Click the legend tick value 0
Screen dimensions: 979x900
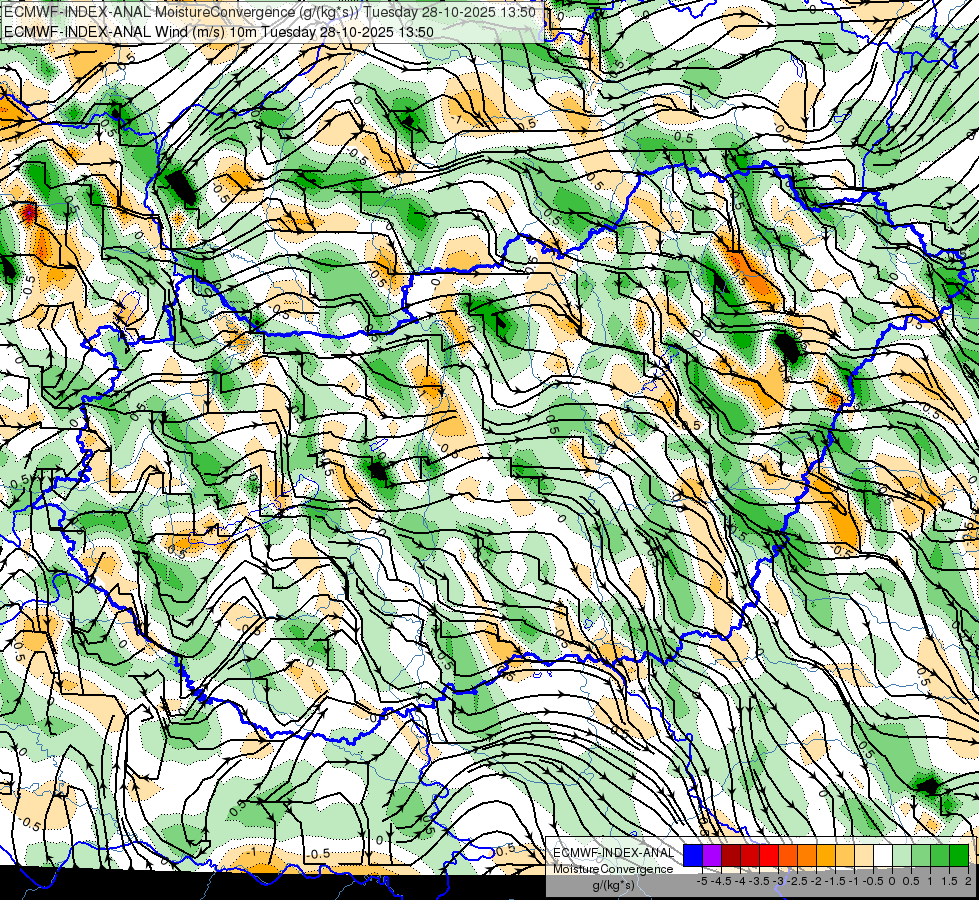tap(892, 881)
